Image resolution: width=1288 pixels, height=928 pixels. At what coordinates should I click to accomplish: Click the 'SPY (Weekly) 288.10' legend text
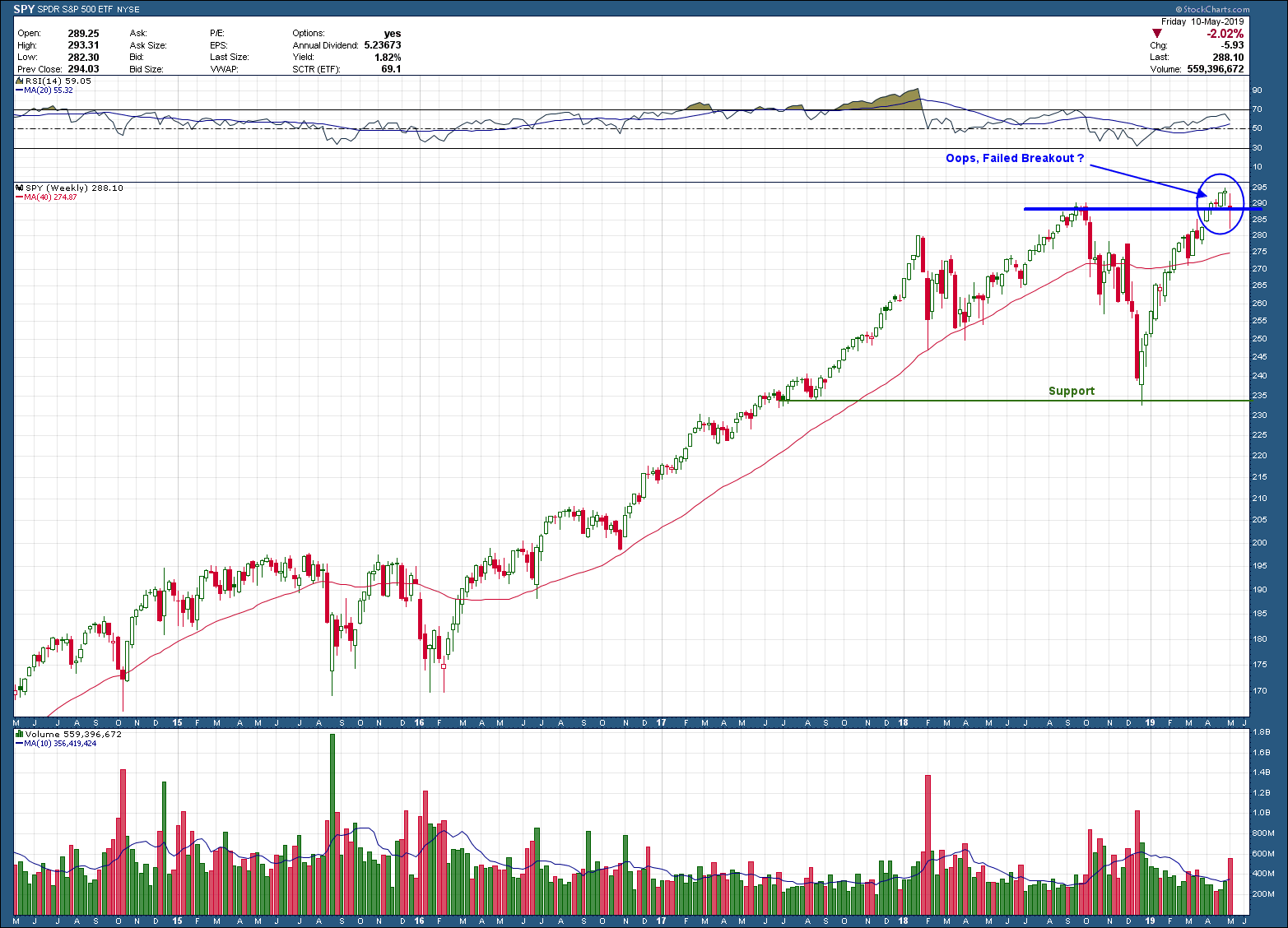coord(75,188)
